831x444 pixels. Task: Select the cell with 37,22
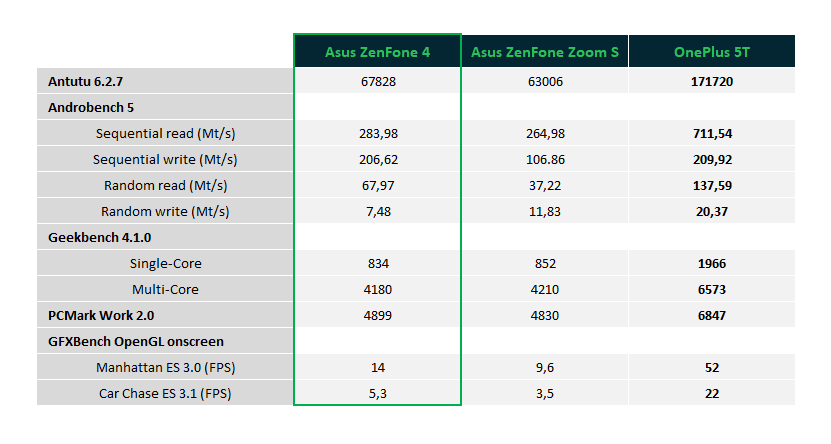click(545, 185)
